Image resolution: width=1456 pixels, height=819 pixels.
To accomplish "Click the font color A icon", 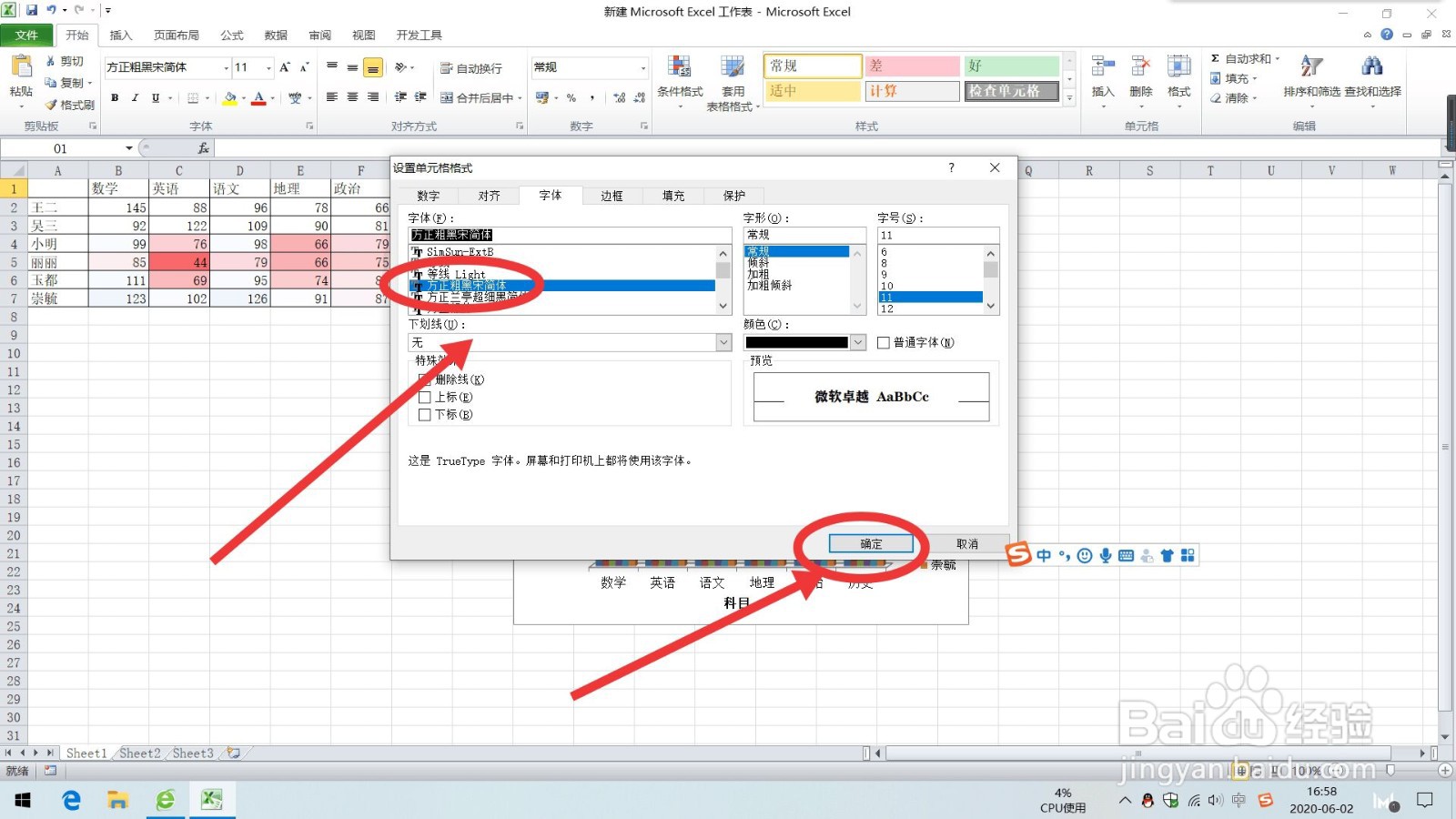I will click(259, 97).
